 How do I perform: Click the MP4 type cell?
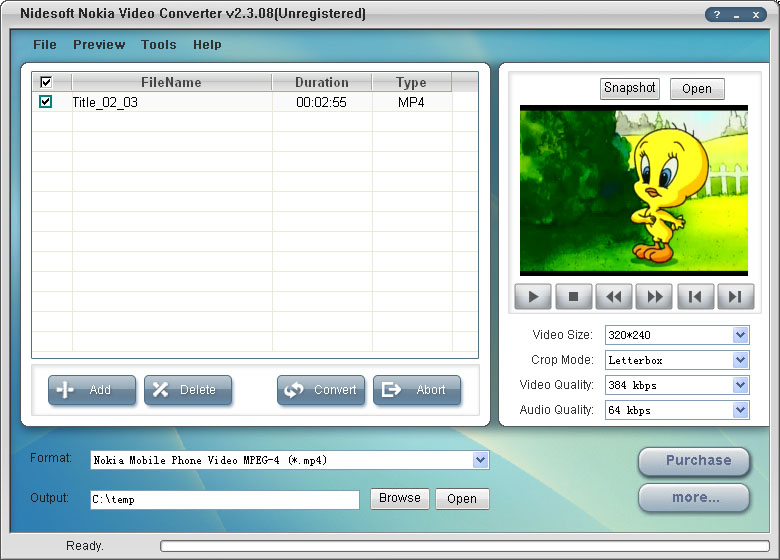tap(411, 102)
